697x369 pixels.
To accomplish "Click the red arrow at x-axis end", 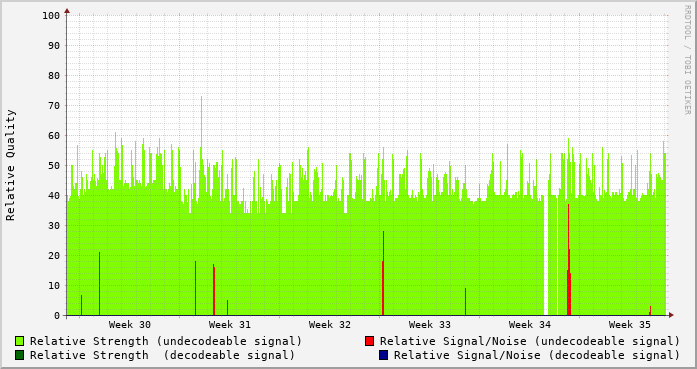I will [x=671, y=315].
